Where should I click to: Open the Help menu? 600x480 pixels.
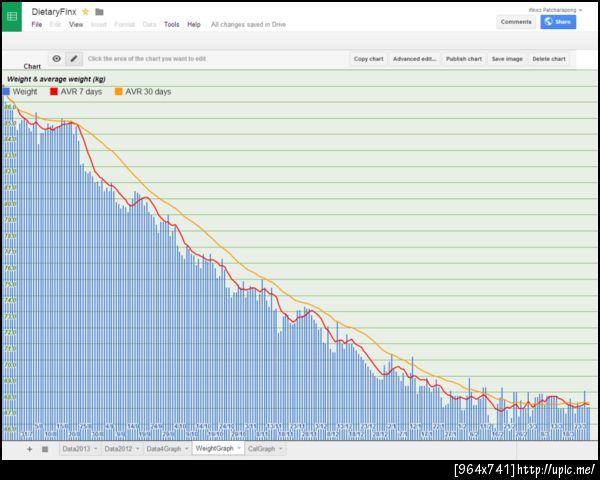[194, 24]
